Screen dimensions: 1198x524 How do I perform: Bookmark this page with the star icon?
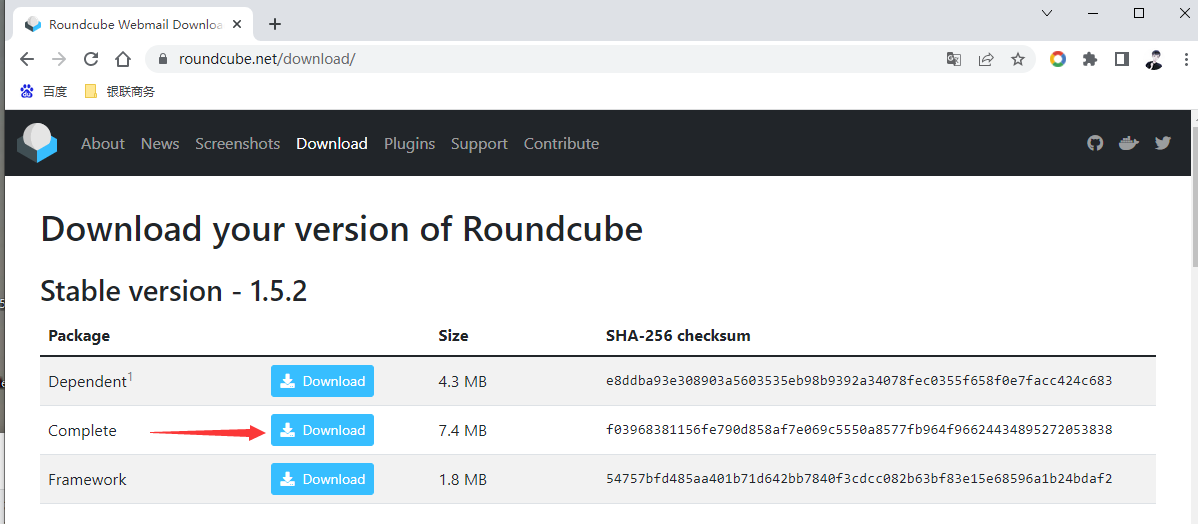[1018, 59]
